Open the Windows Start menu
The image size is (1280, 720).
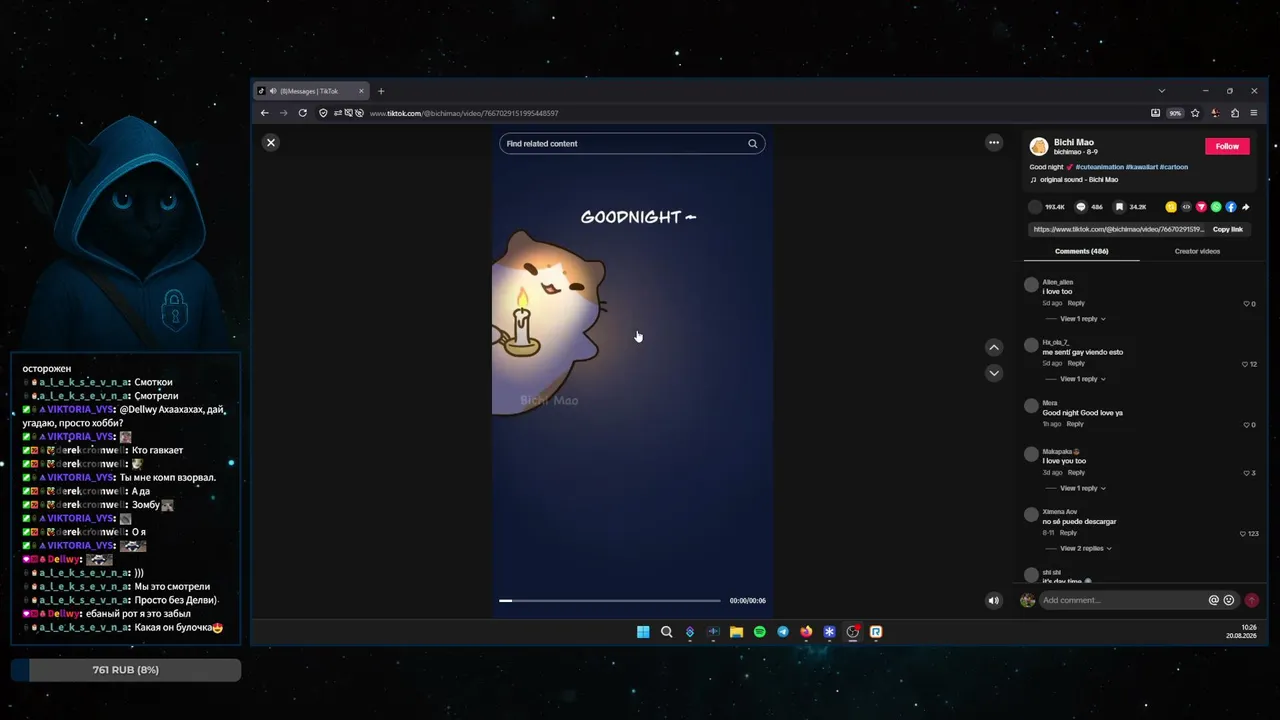[x=643, y=632]
